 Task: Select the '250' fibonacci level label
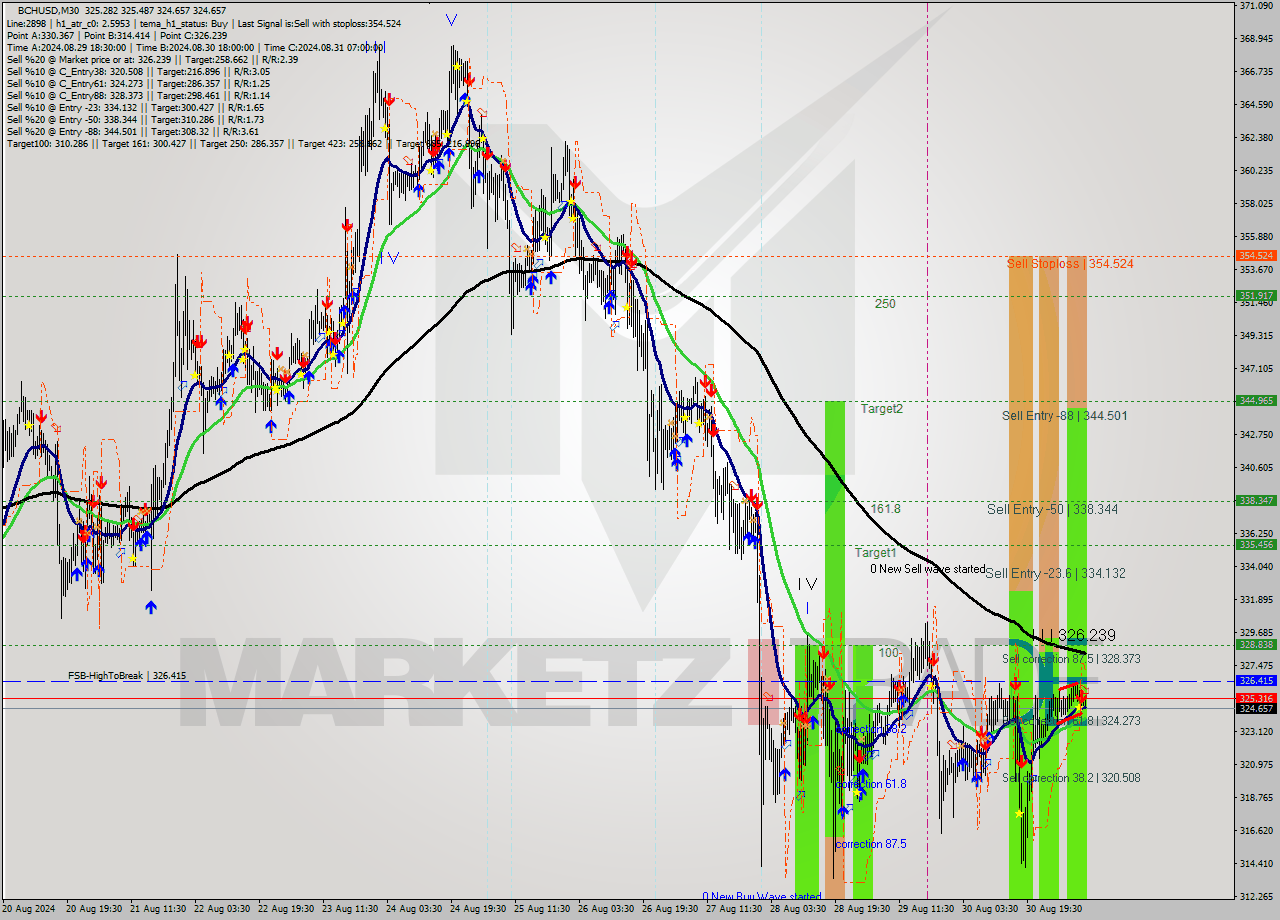click(x=885, y=304)
